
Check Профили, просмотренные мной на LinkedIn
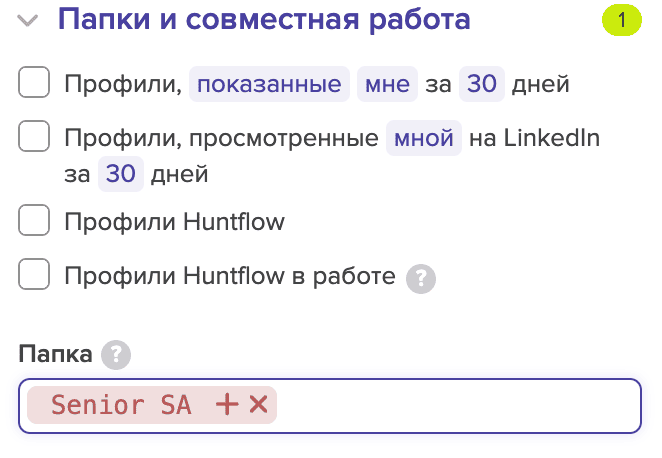coord(34,136)
